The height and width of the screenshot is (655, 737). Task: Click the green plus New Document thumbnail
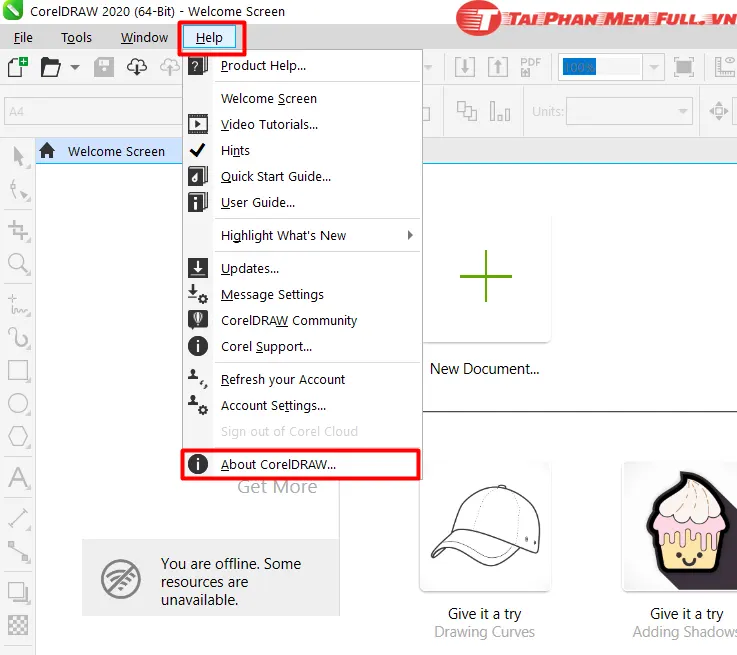[486, 277]
